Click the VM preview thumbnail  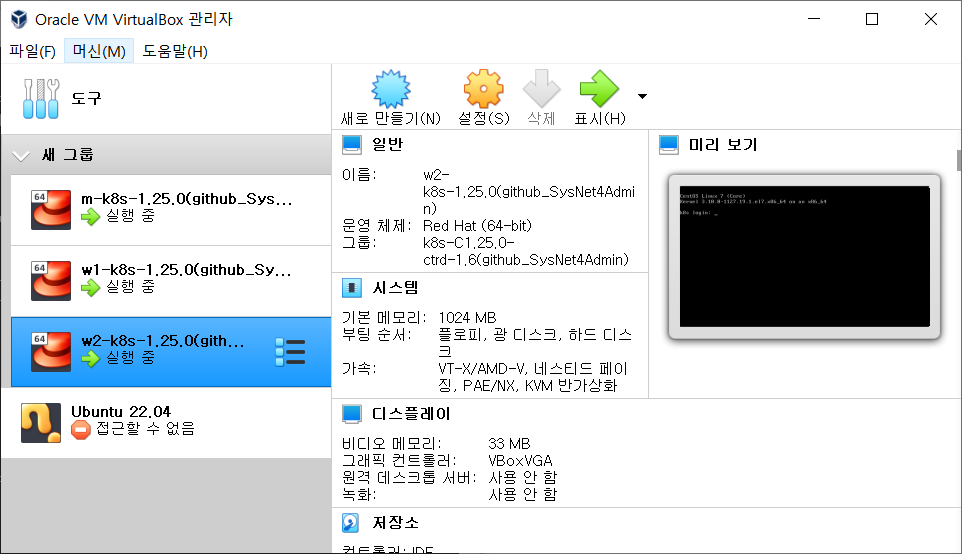[804, 256]
